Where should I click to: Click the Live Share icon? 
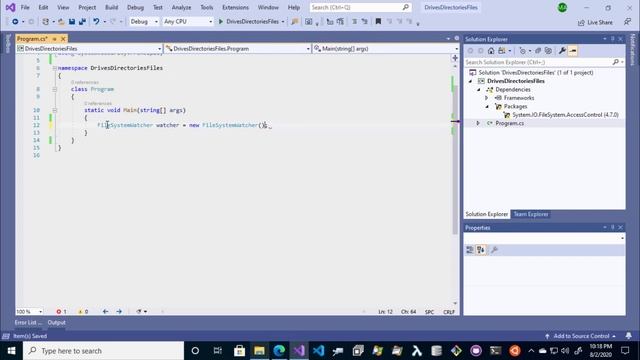(581, 23)
